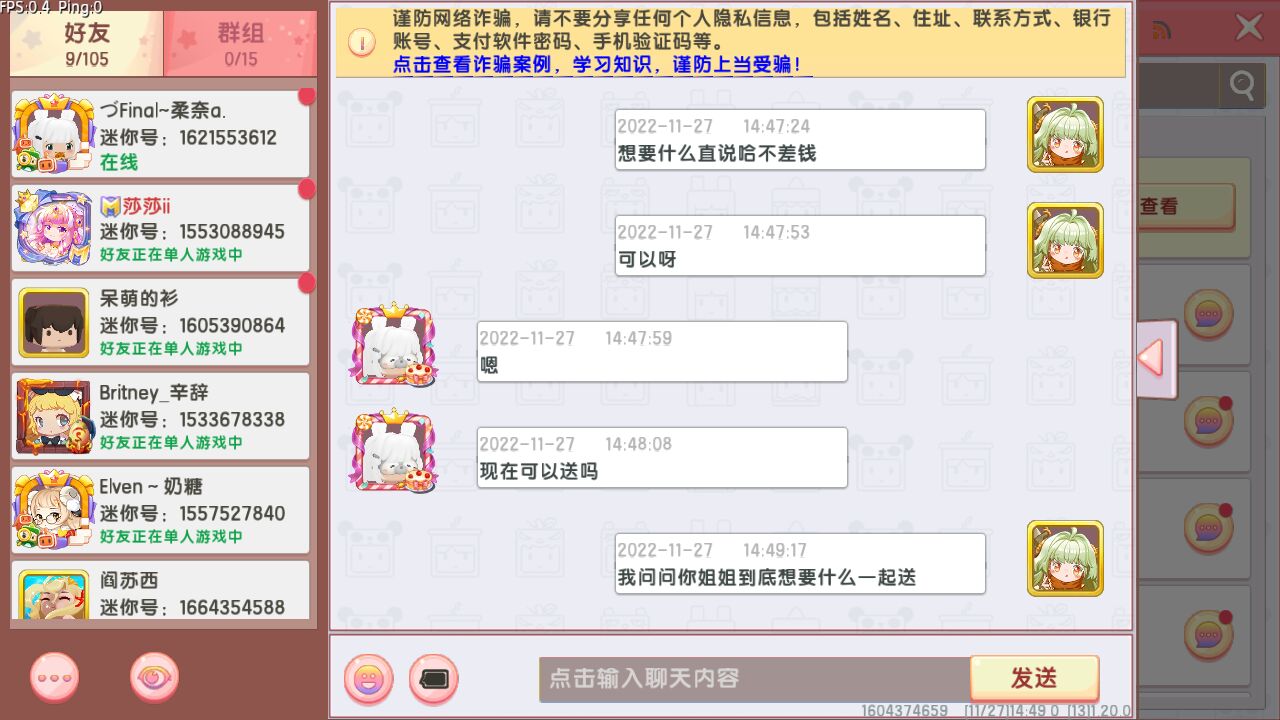Select friend づFinal~柔奈a. in the list

[161, 135]
